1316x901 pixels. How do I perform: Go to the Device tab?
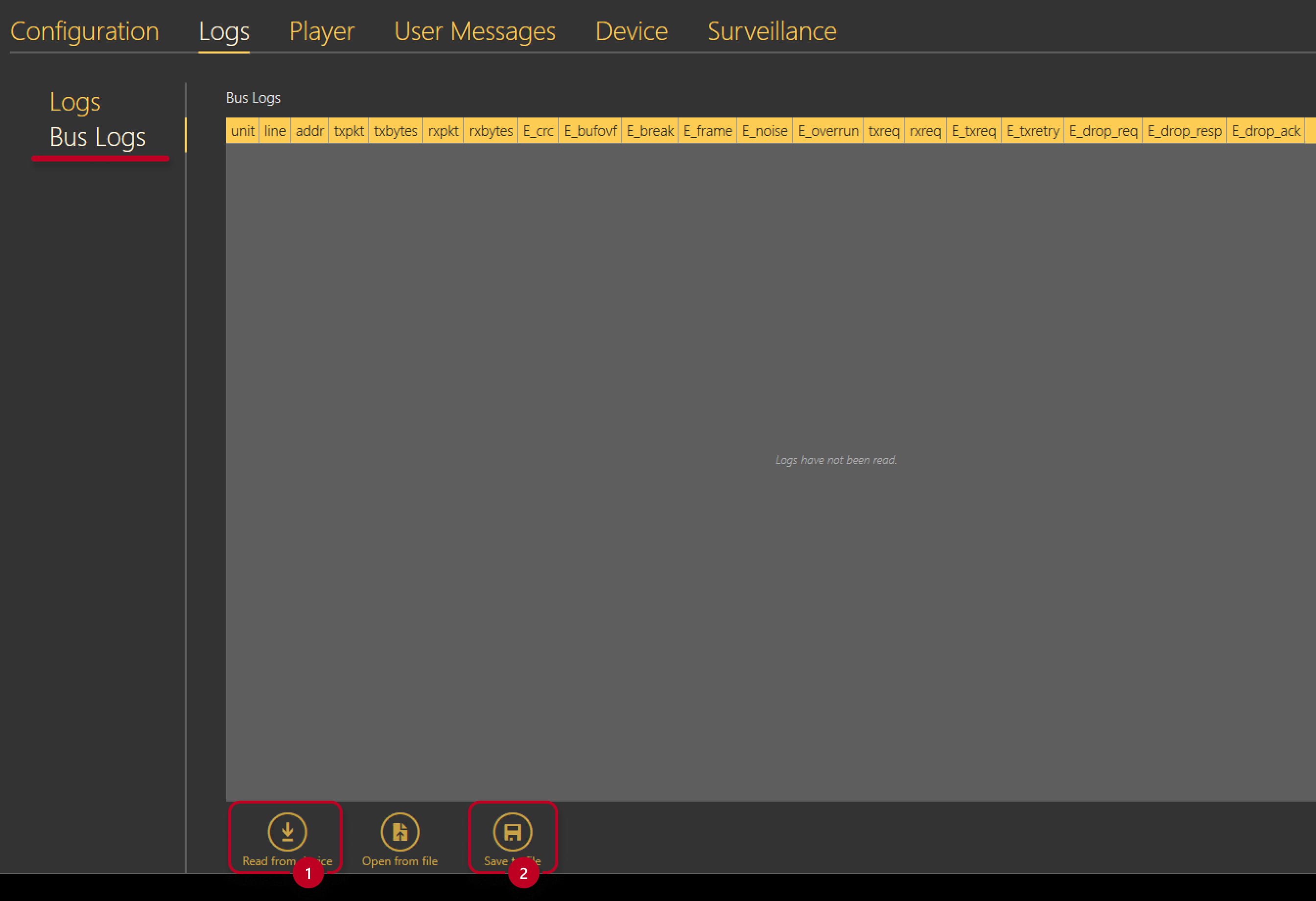632,31
